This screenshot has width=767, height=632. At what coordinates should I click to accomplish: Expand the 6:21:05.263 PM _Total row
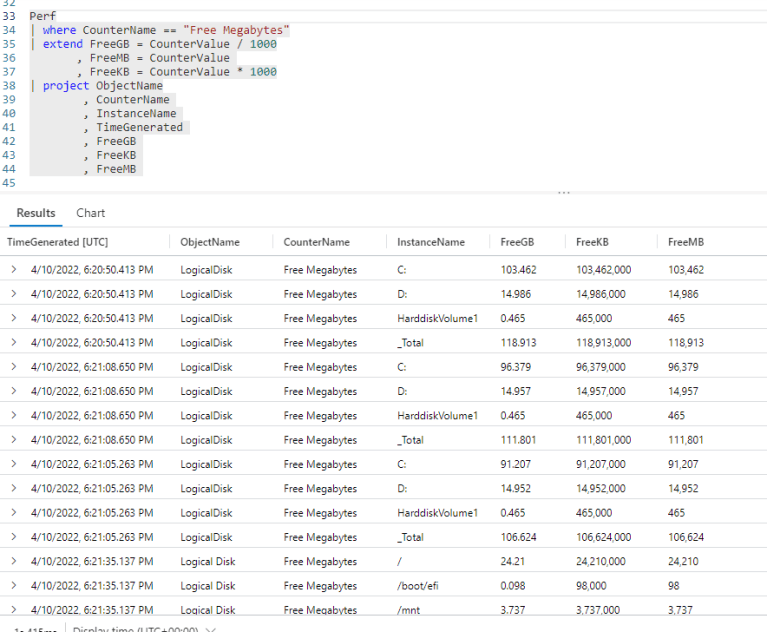14,537
